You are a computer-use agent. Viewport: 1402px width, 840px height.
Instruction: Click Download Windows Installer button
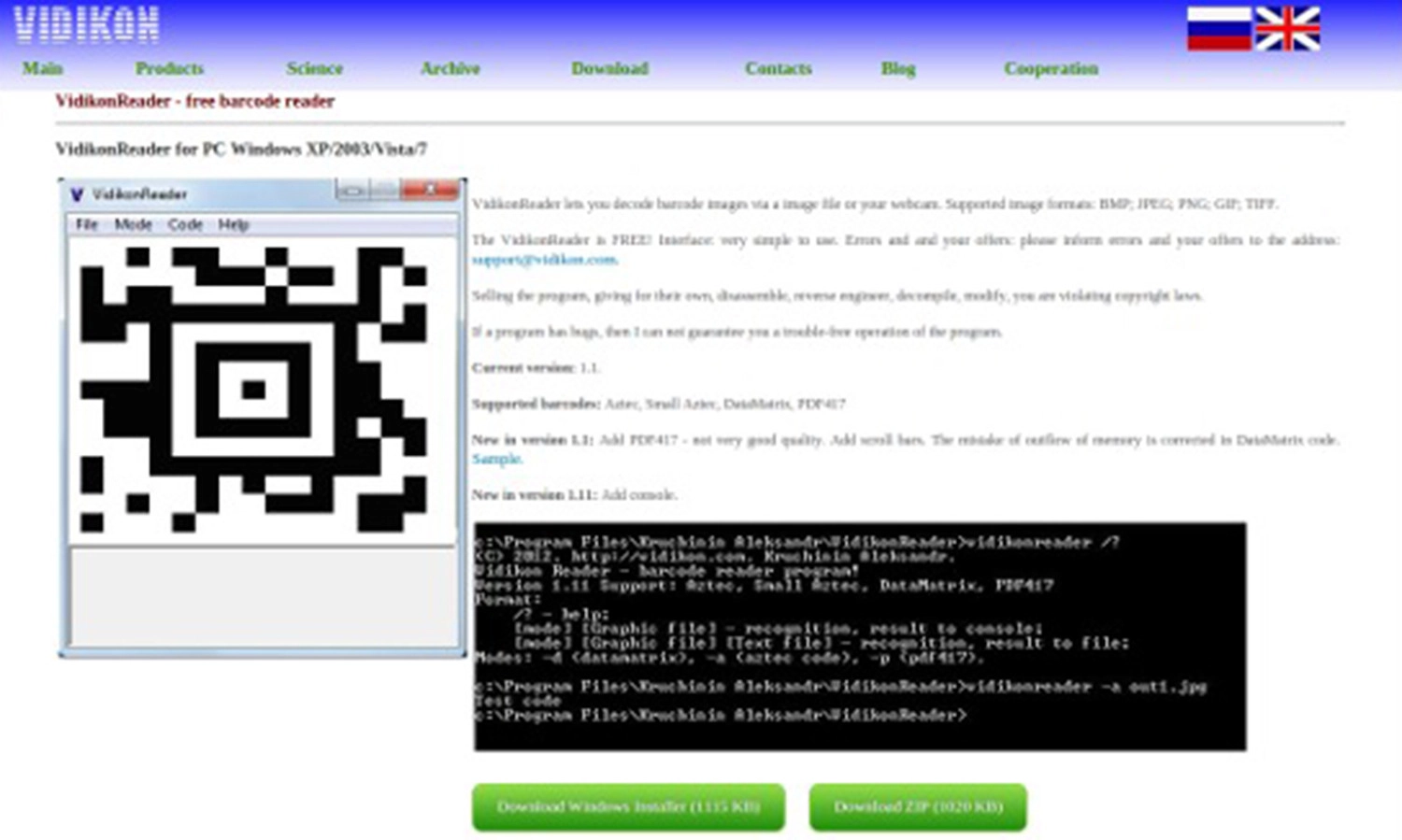tap(628, 806)
